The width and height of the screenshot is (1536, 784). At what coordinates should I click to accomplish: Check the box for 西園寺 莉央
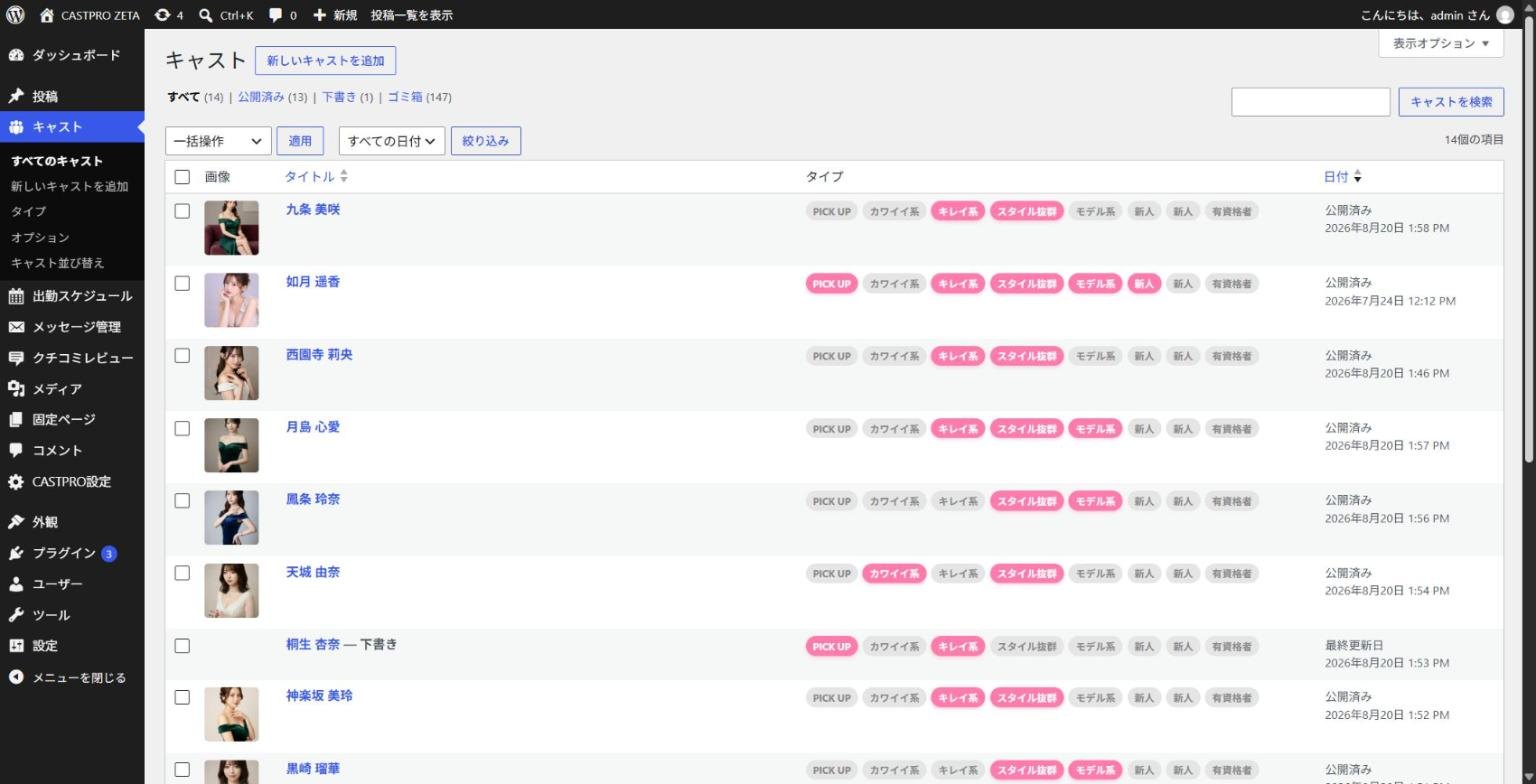182,355
